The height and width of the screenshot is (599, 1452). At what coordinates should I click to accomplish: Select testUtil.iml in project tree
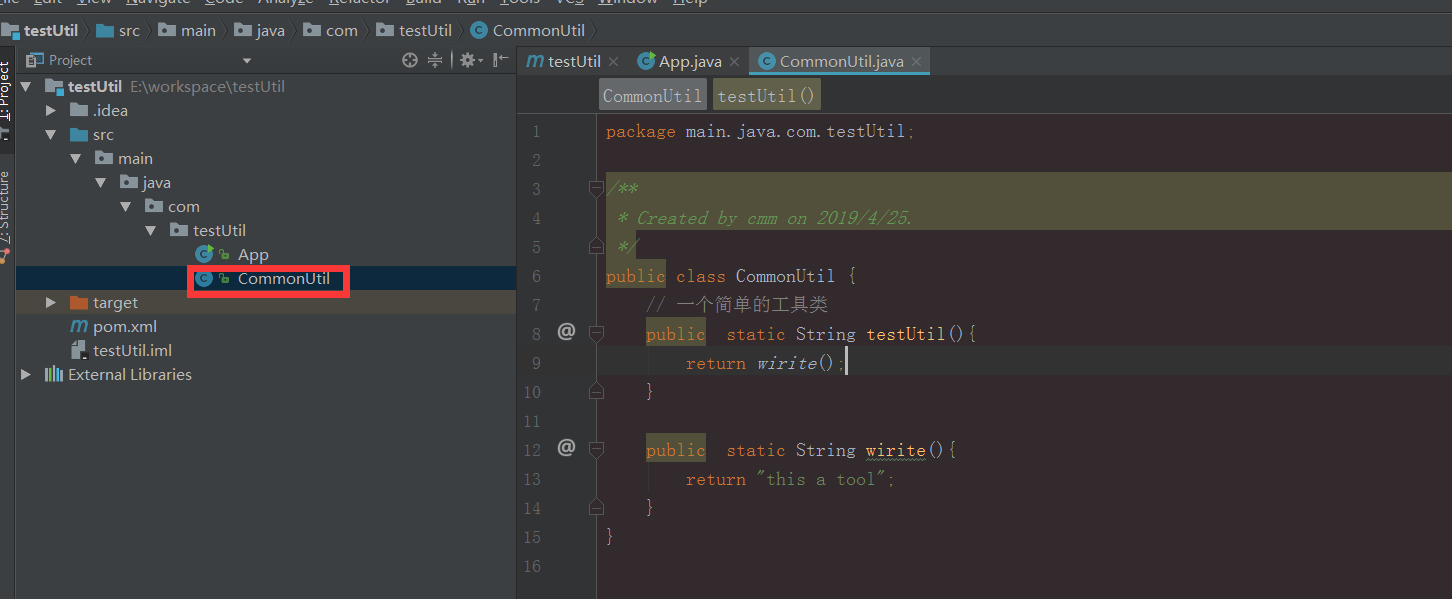click(x=133, y=350)
